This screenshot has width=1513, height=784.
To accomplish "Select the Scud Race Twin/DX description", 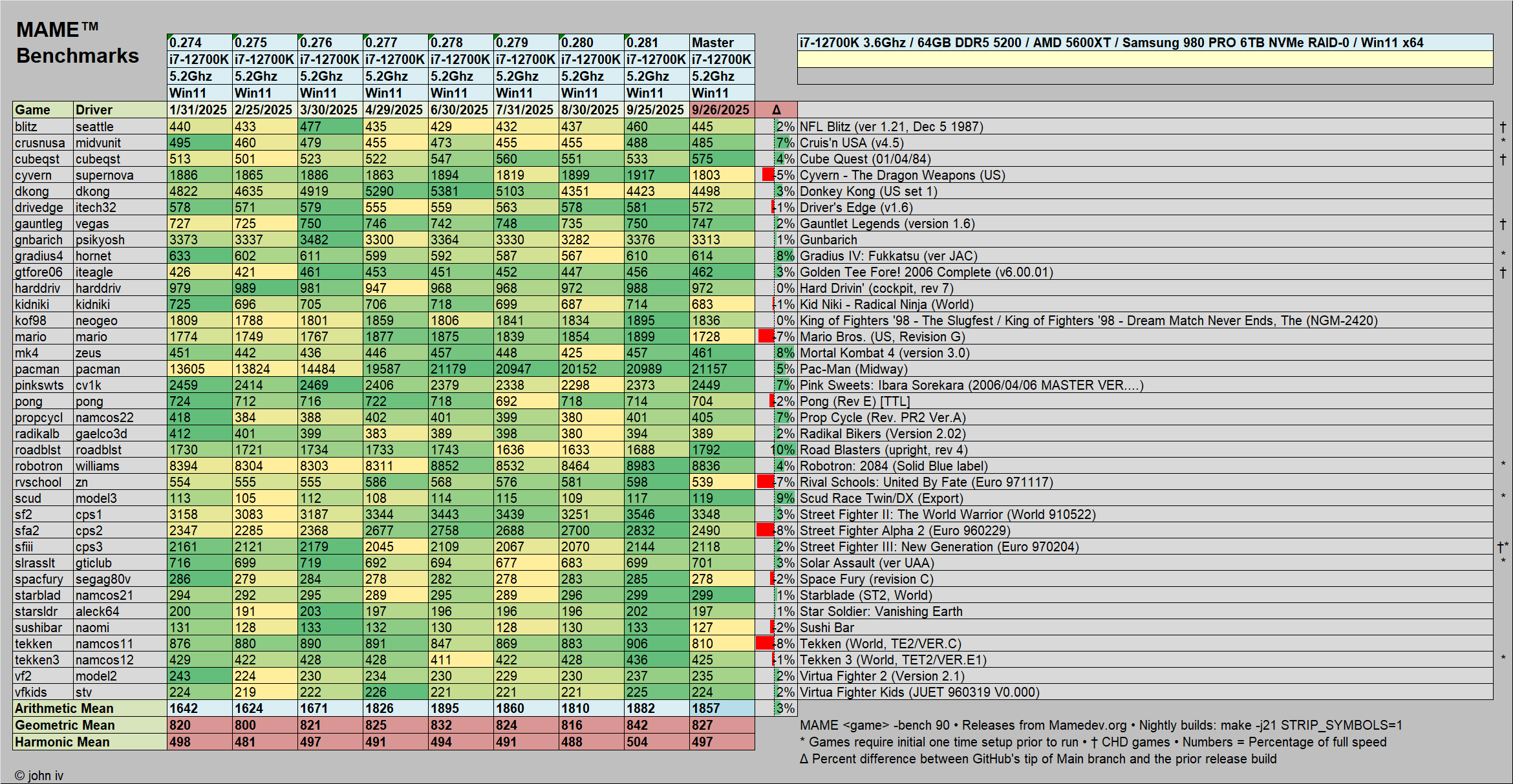I will [x=881, y=498].
